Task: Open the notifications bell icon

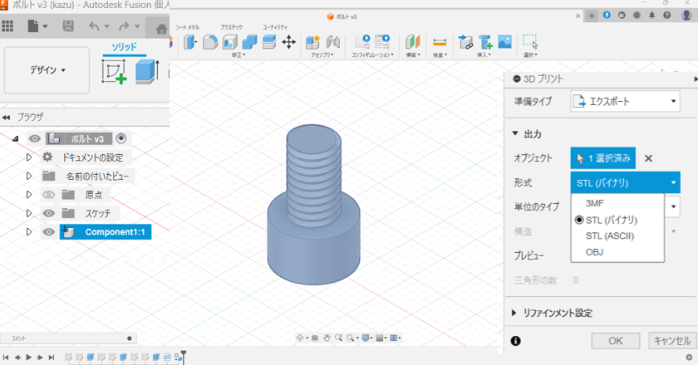Action: point(652,15)
